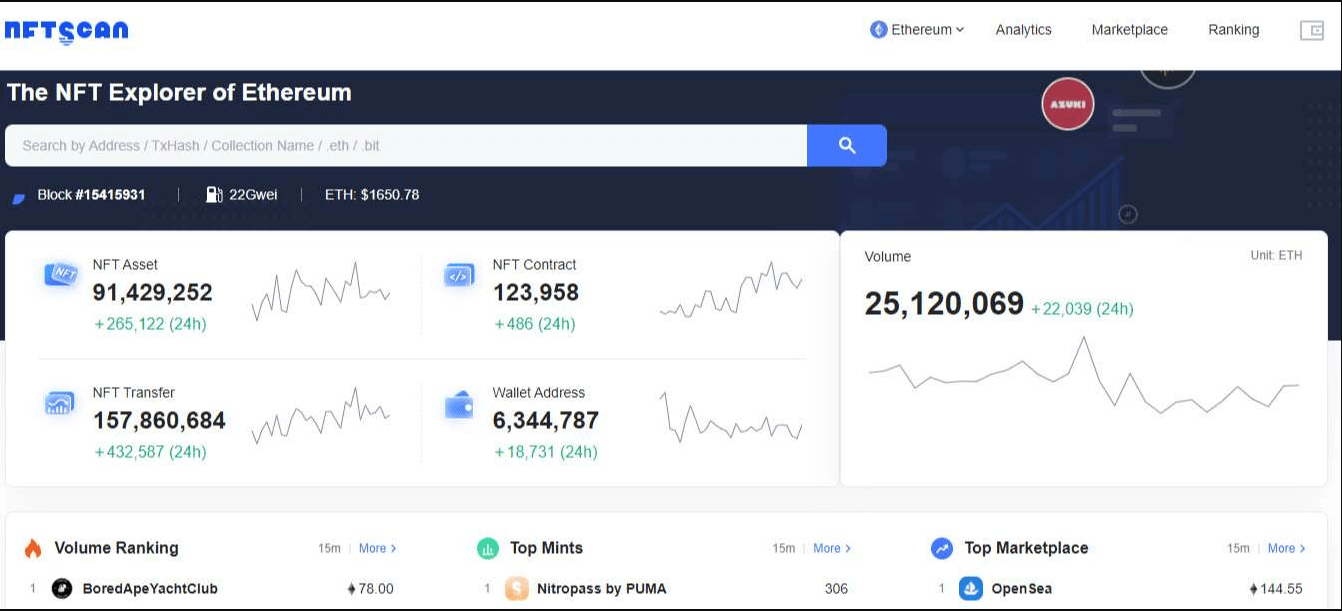Click NFT Asset count 91,429,252
1342x611 pixels.
153,293
